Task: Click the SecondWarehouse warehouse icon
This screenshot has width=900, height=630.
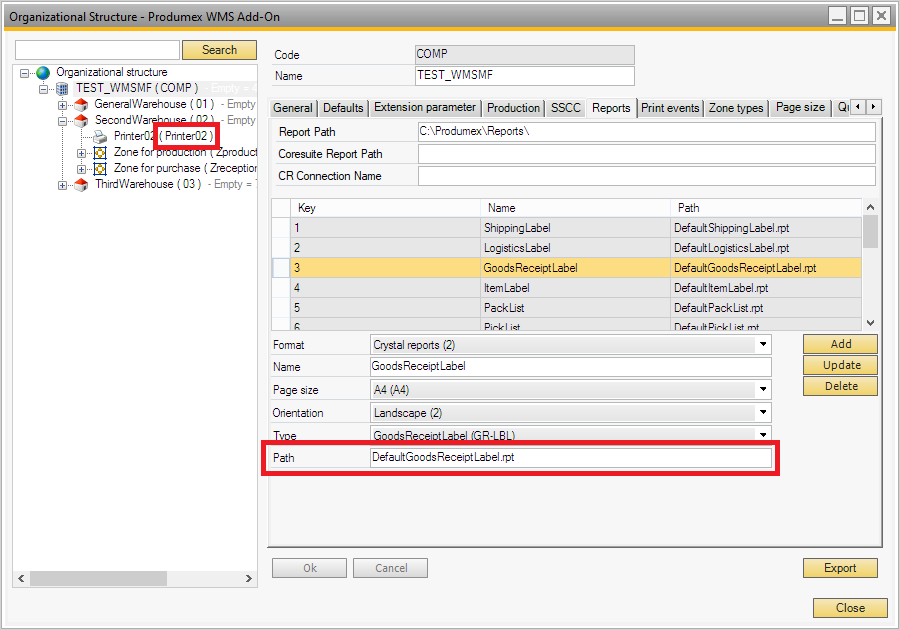Action: point(82,120)
